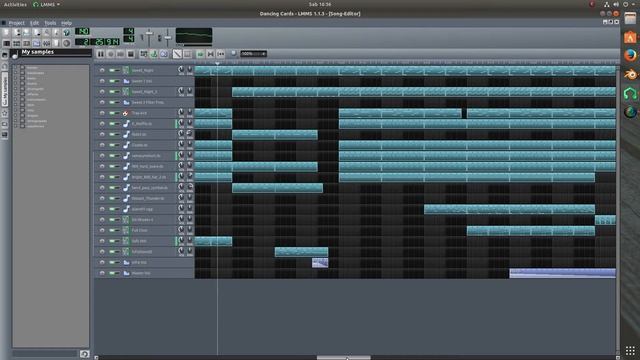Show the Automation Editor window
This screenshot has height=360, width=640.
click(x=37, y=43)
